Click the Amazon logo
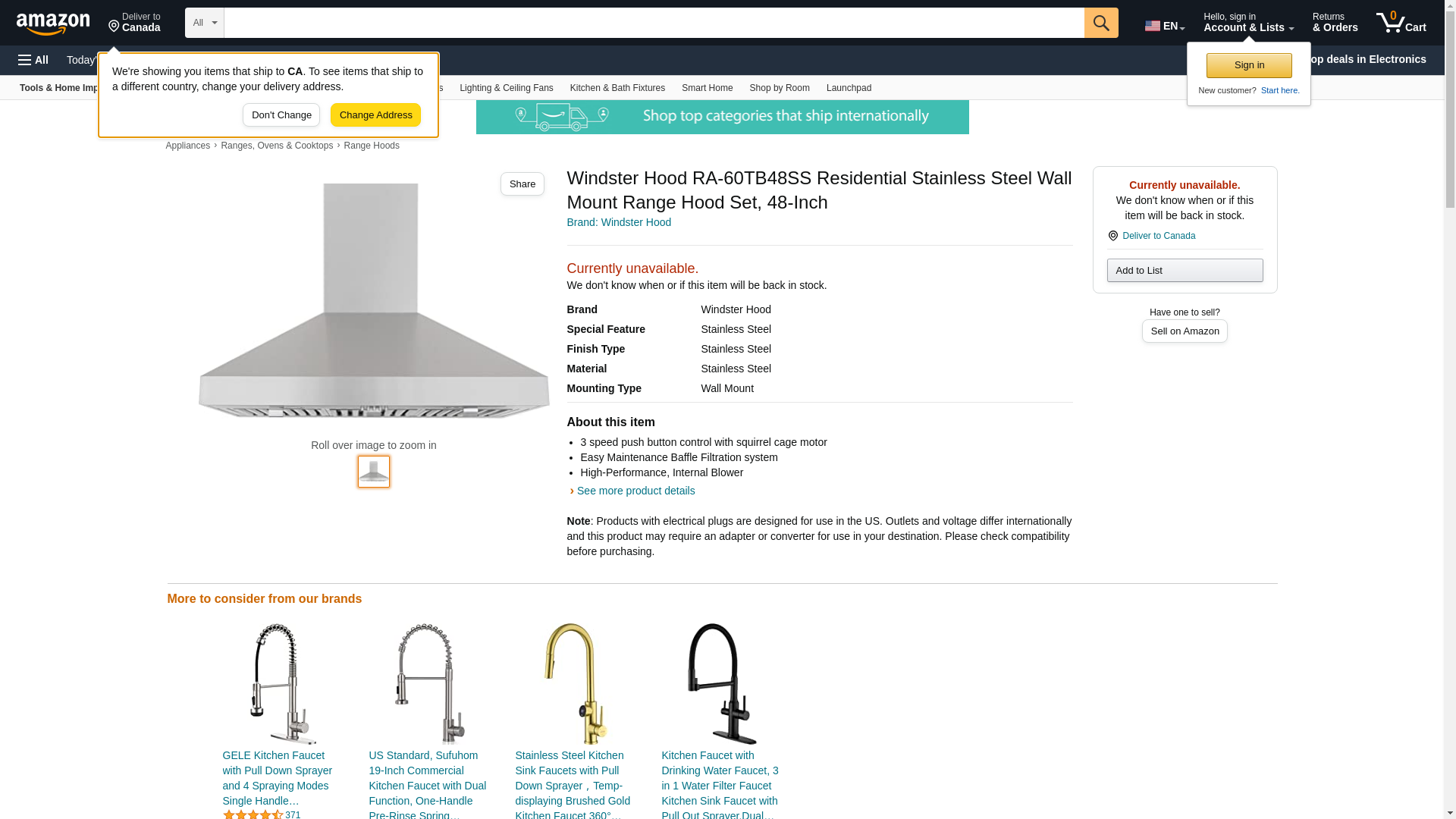 [53, 24]
